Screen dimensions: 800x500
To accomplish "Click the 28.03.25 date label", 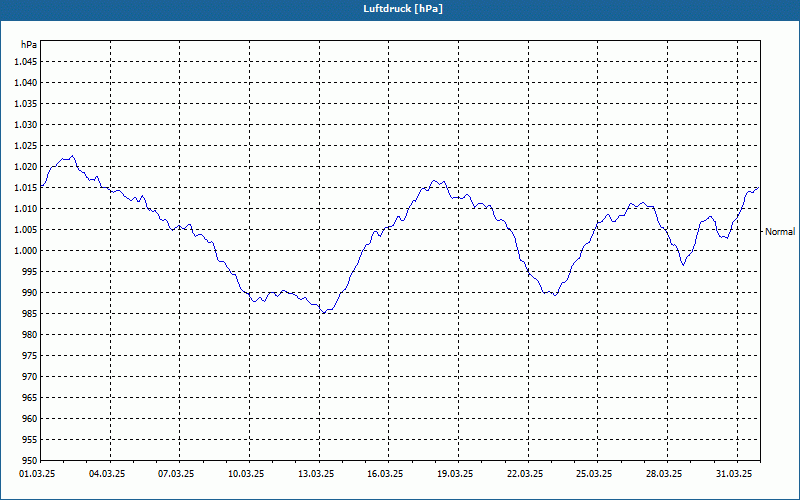I will click(x=664, y=474).
